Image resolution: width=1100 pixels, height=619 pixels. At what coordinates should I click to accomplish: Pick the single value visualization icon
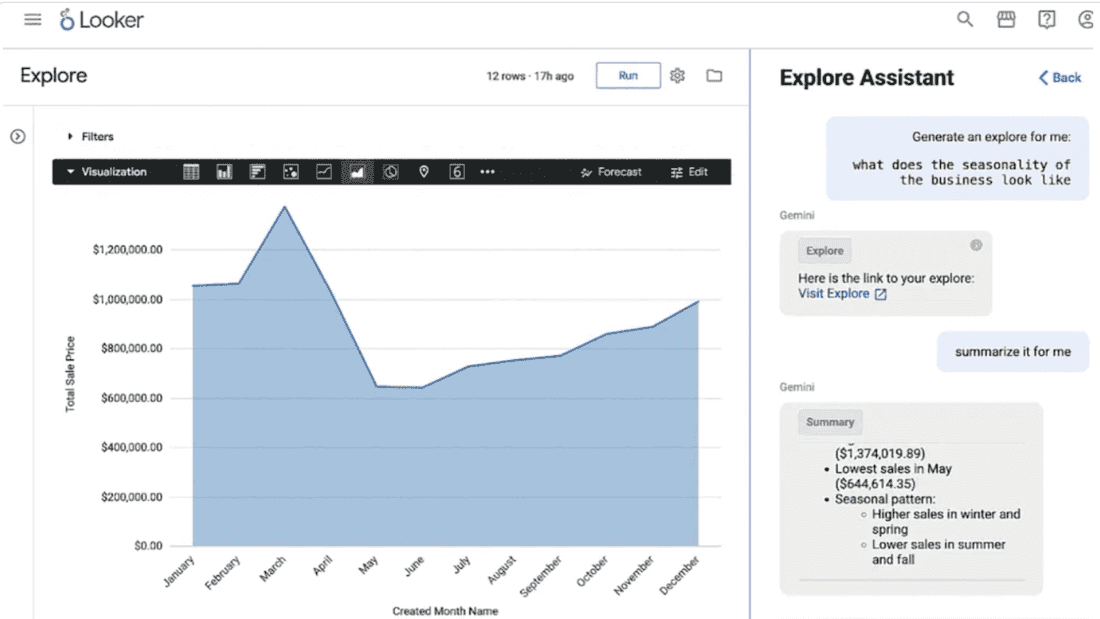(457, 172)
